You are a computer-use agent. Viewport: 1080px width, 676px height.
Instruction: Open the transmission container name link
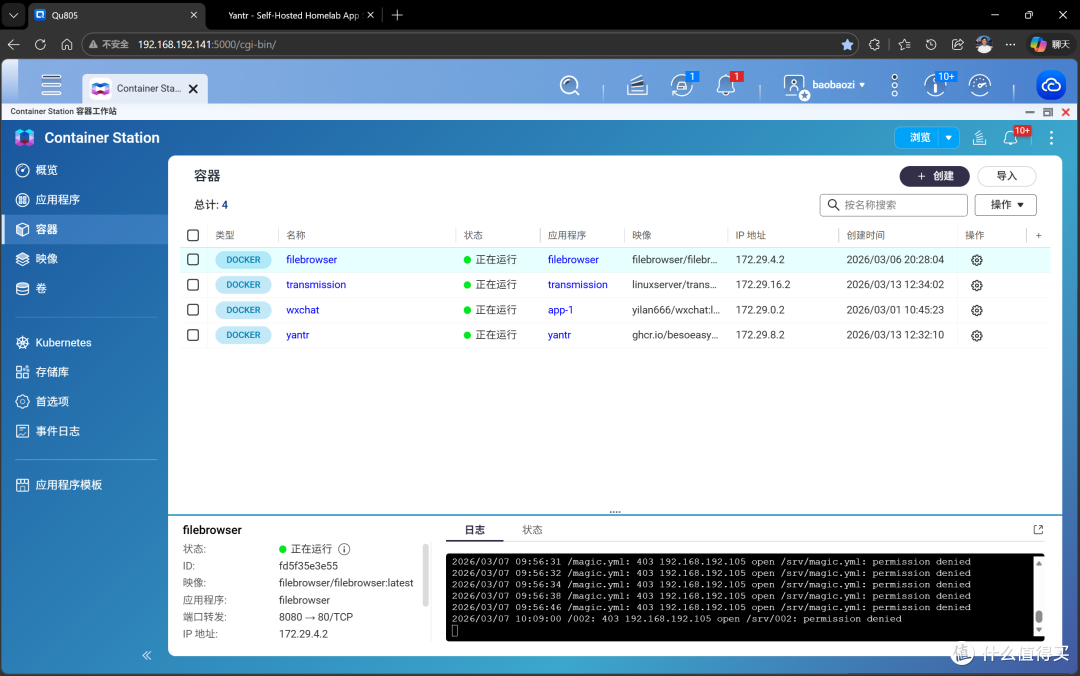click(316, 285)
